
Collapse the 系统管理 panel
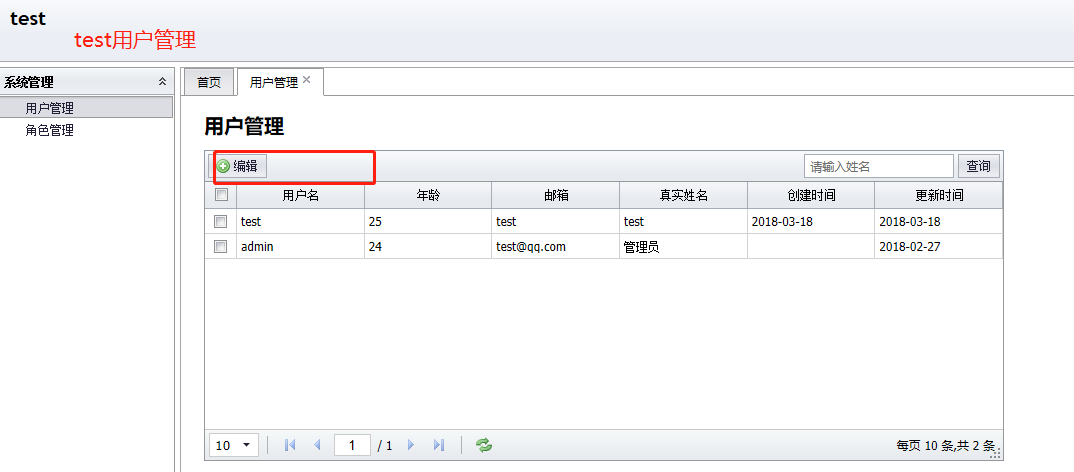(x=162, y=82)
